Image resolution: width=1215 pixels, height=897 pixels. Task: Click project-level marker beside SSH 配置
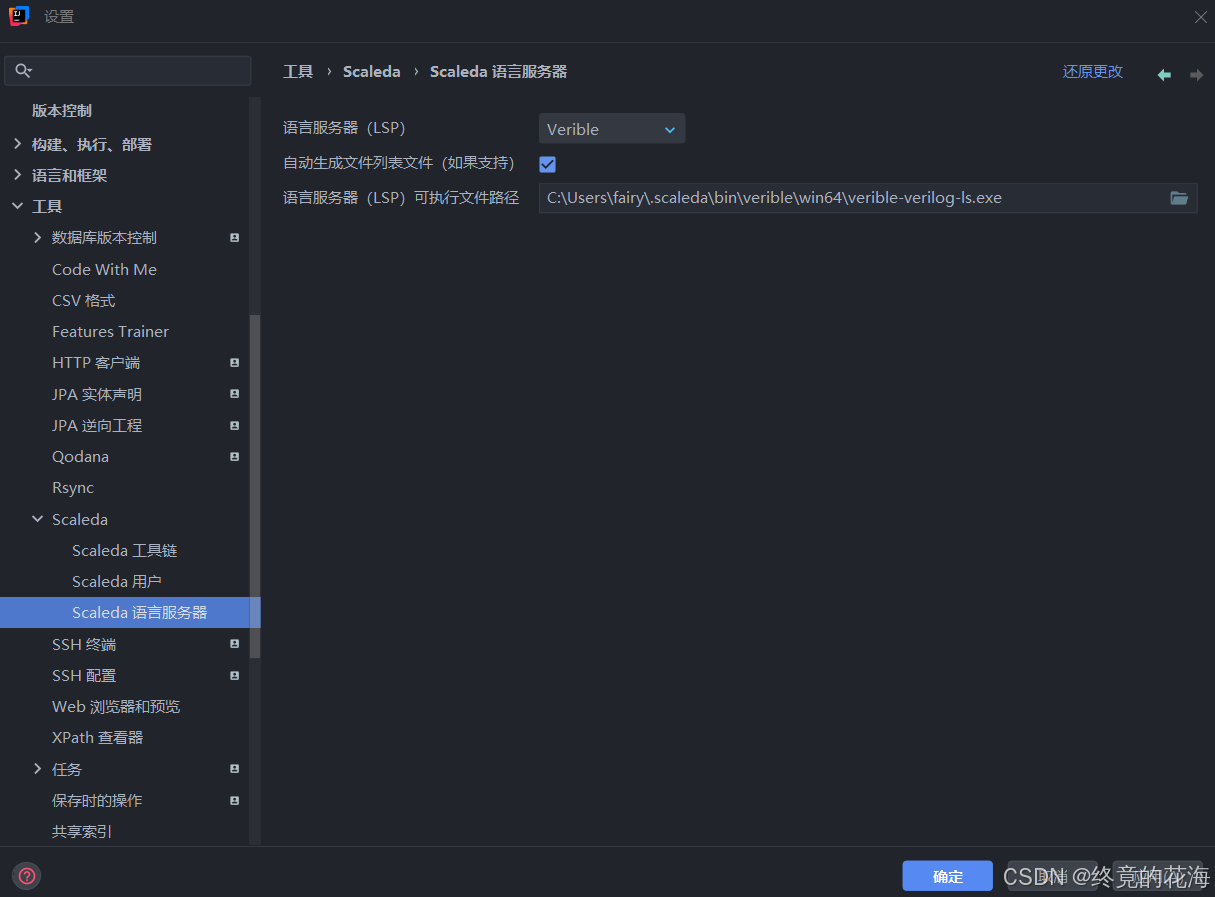234,675
